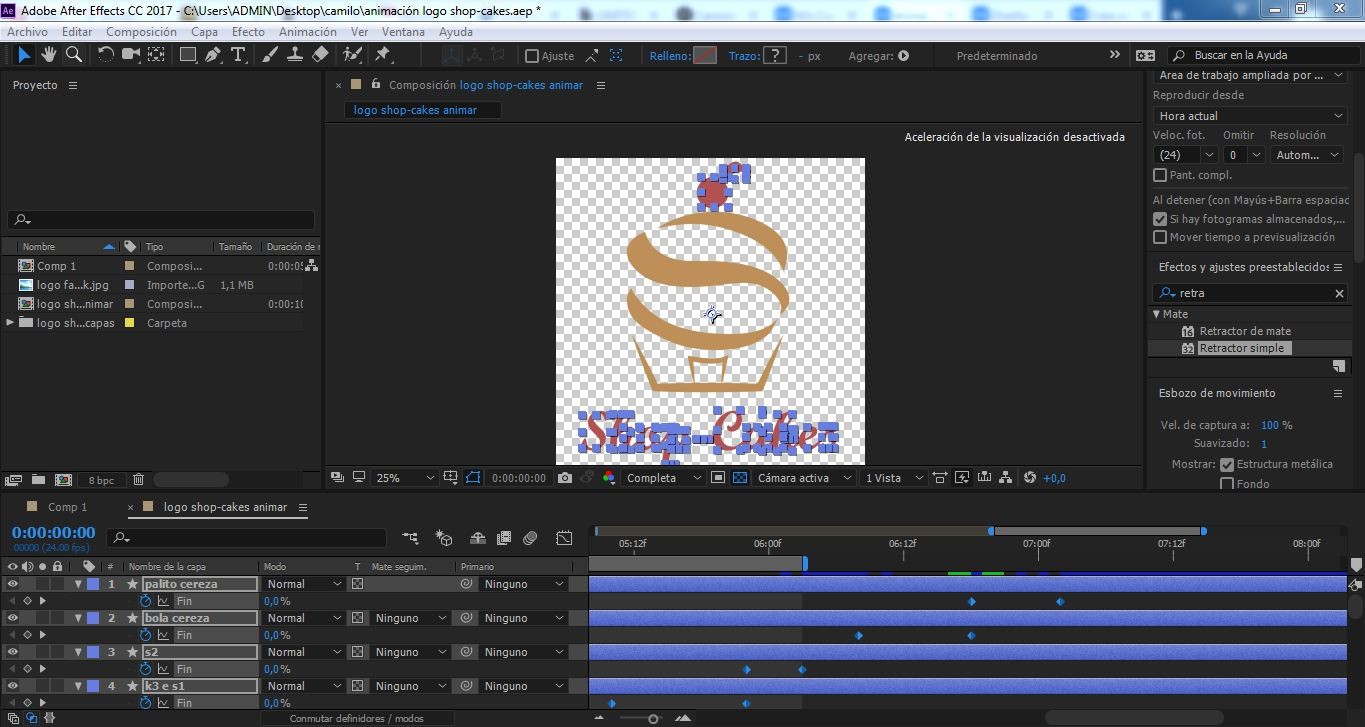This screenshot has height=727, width=1365.
Task: Open the Ventana menu
Action: [403, 32]
